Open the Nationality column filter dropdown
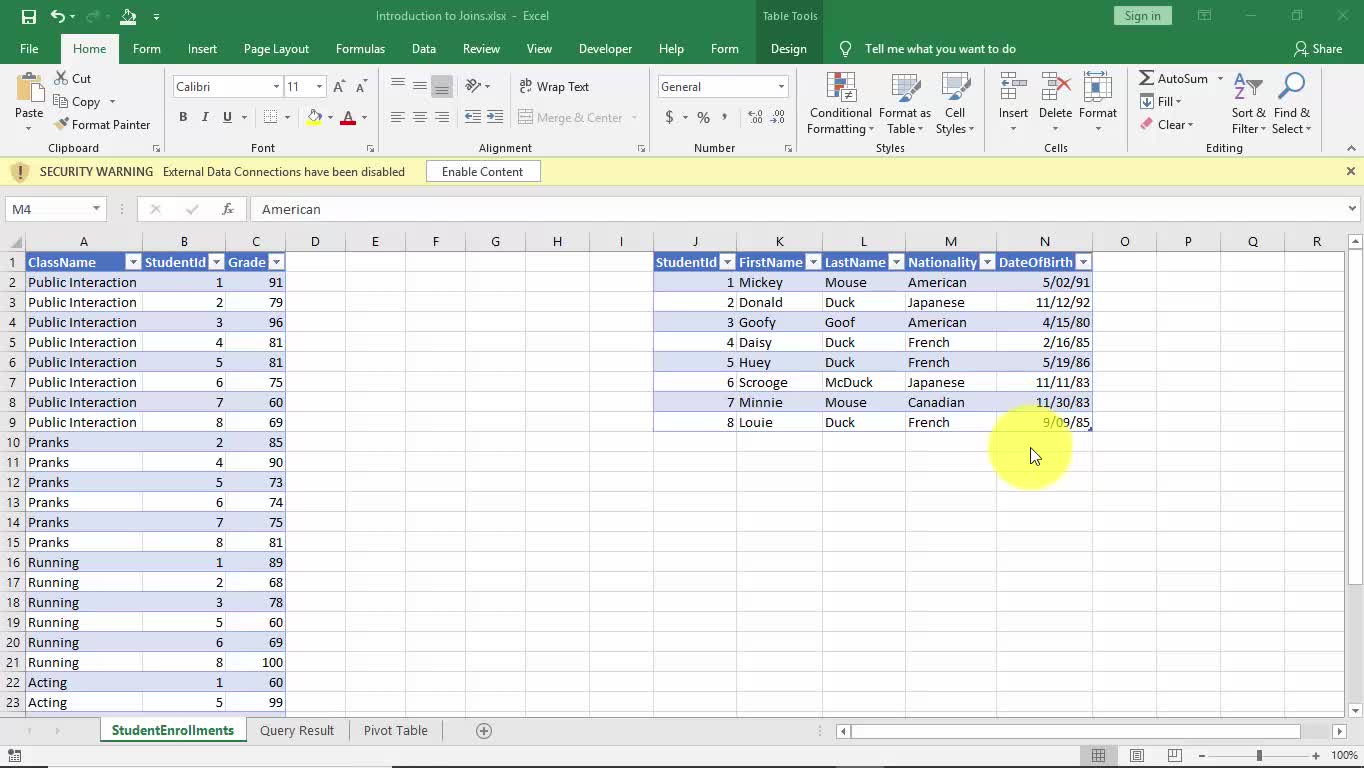Image resolution: width=1364 pixels, height=768 pixels. [x=987, y=262]
